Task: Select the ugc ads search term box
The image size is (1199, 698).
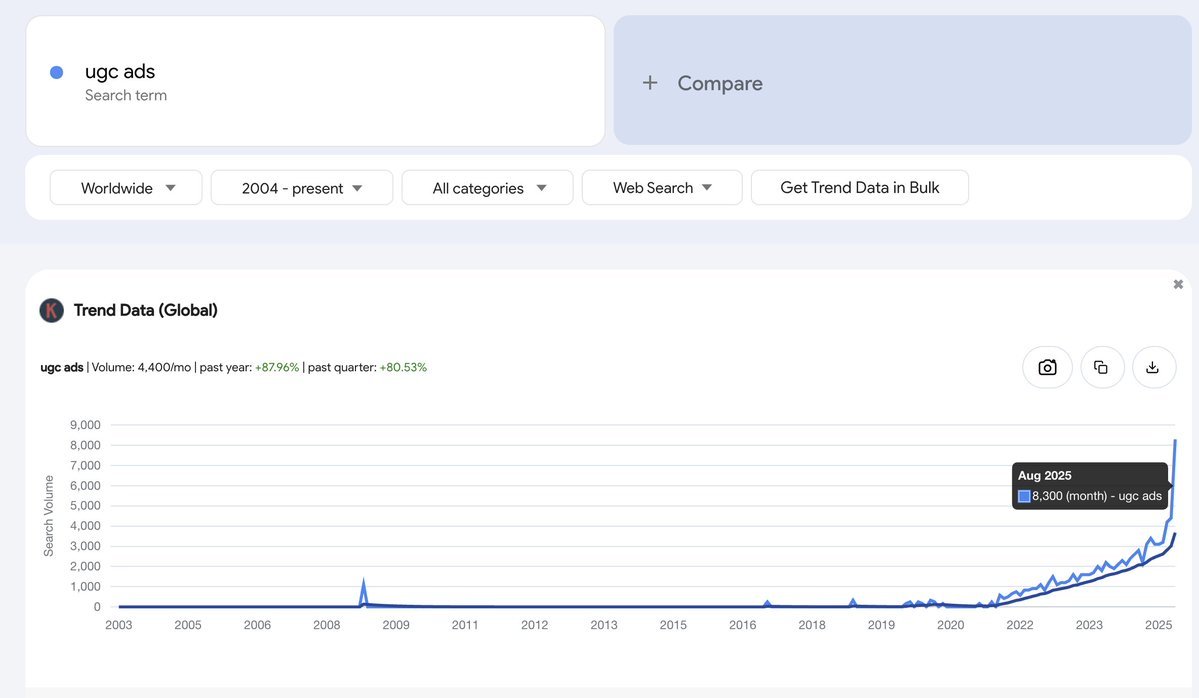Action: coord(315,82)
